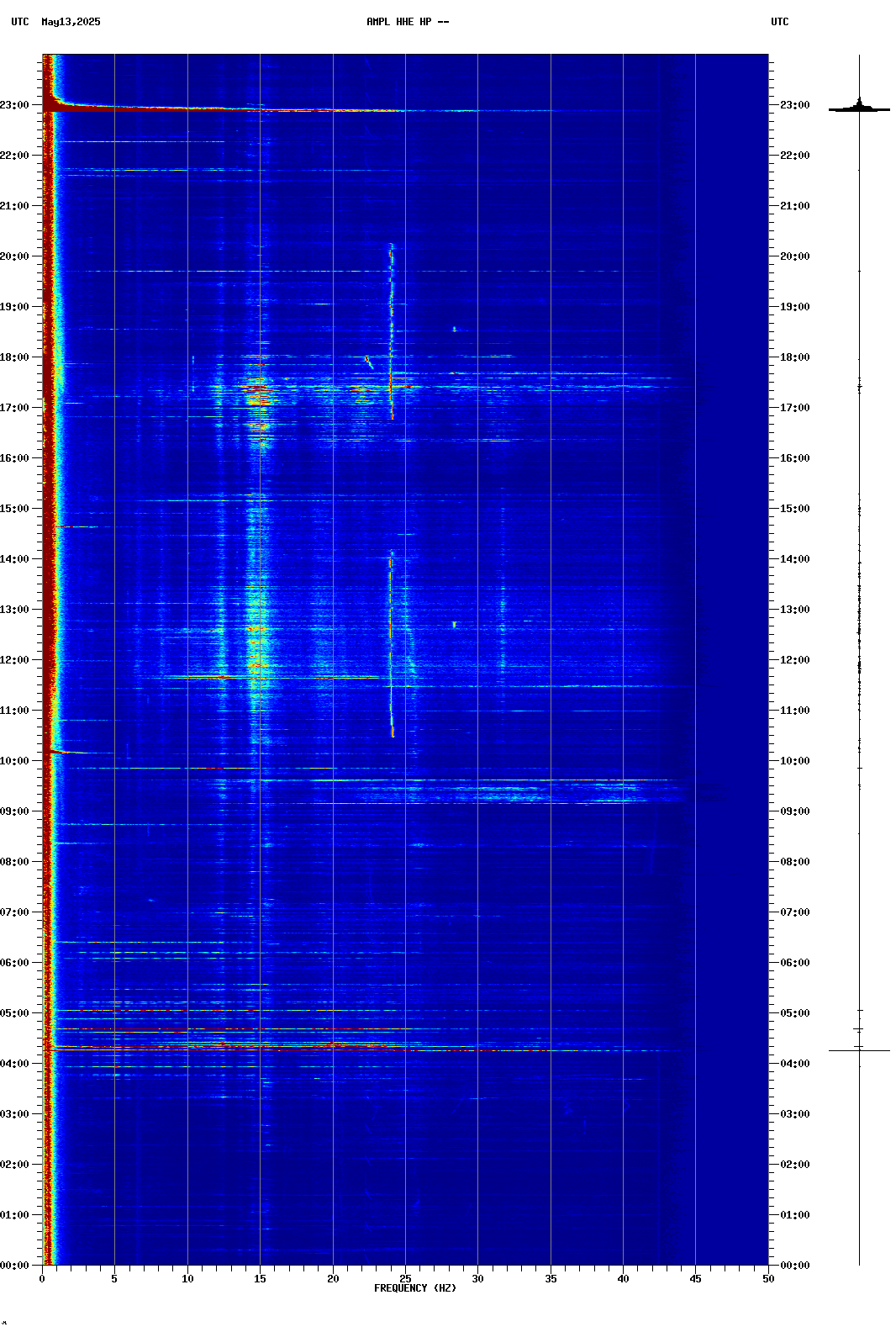Click the May13,2025 date label
Screen dimensions: 896x1332
coord(71,22)
